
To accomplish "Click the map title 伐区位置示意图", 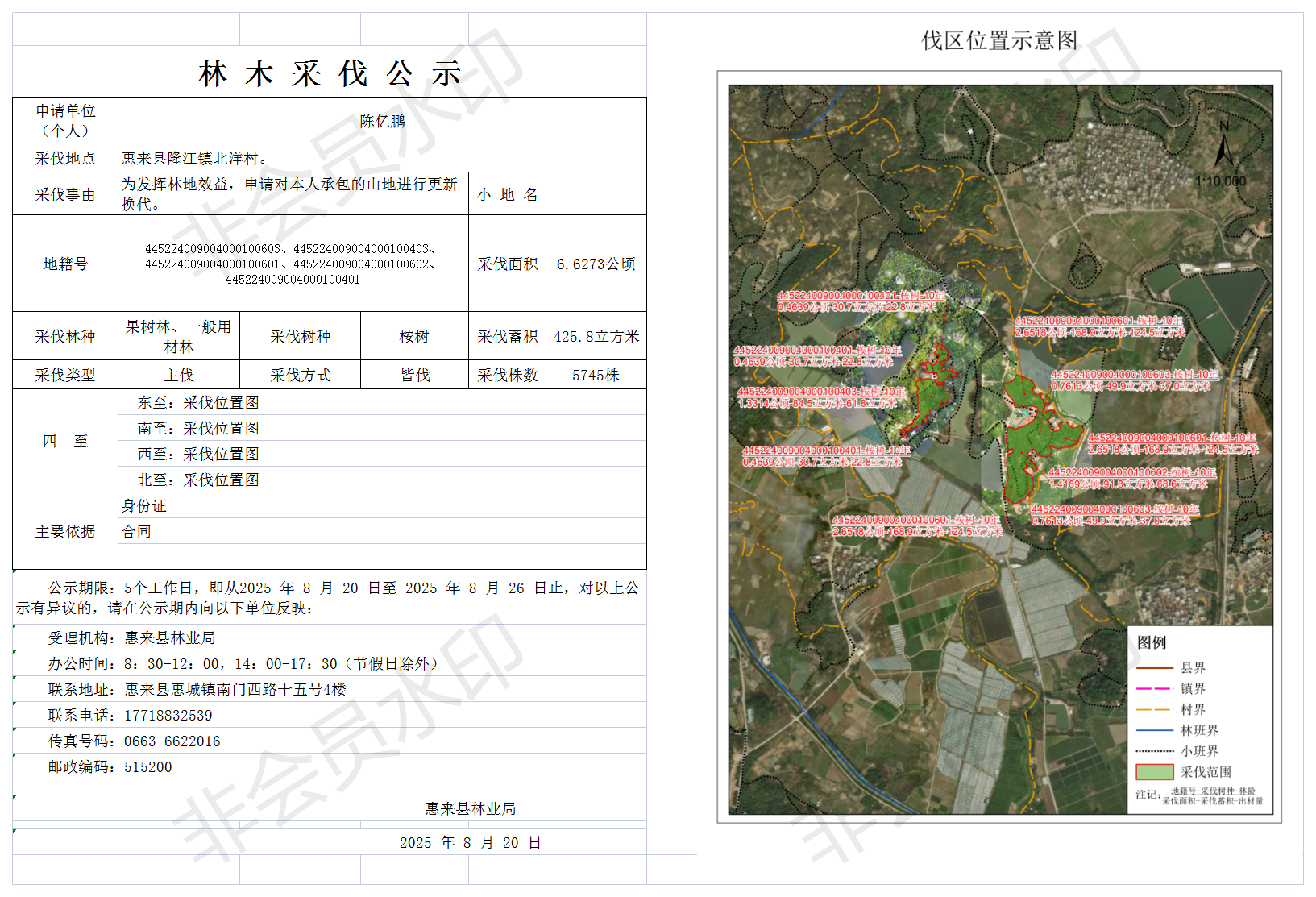I will click(999, 40).
